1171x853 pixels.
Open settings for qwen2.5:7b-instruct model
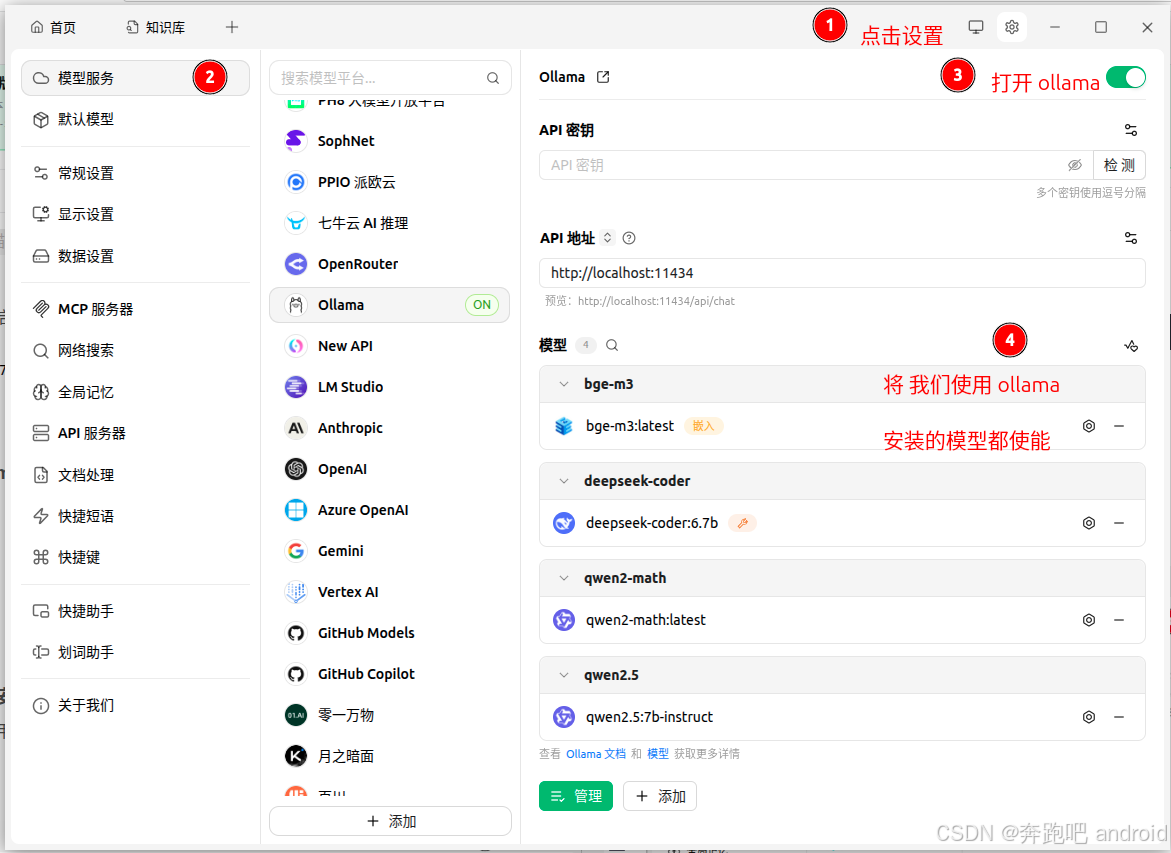click(1089, 717)
